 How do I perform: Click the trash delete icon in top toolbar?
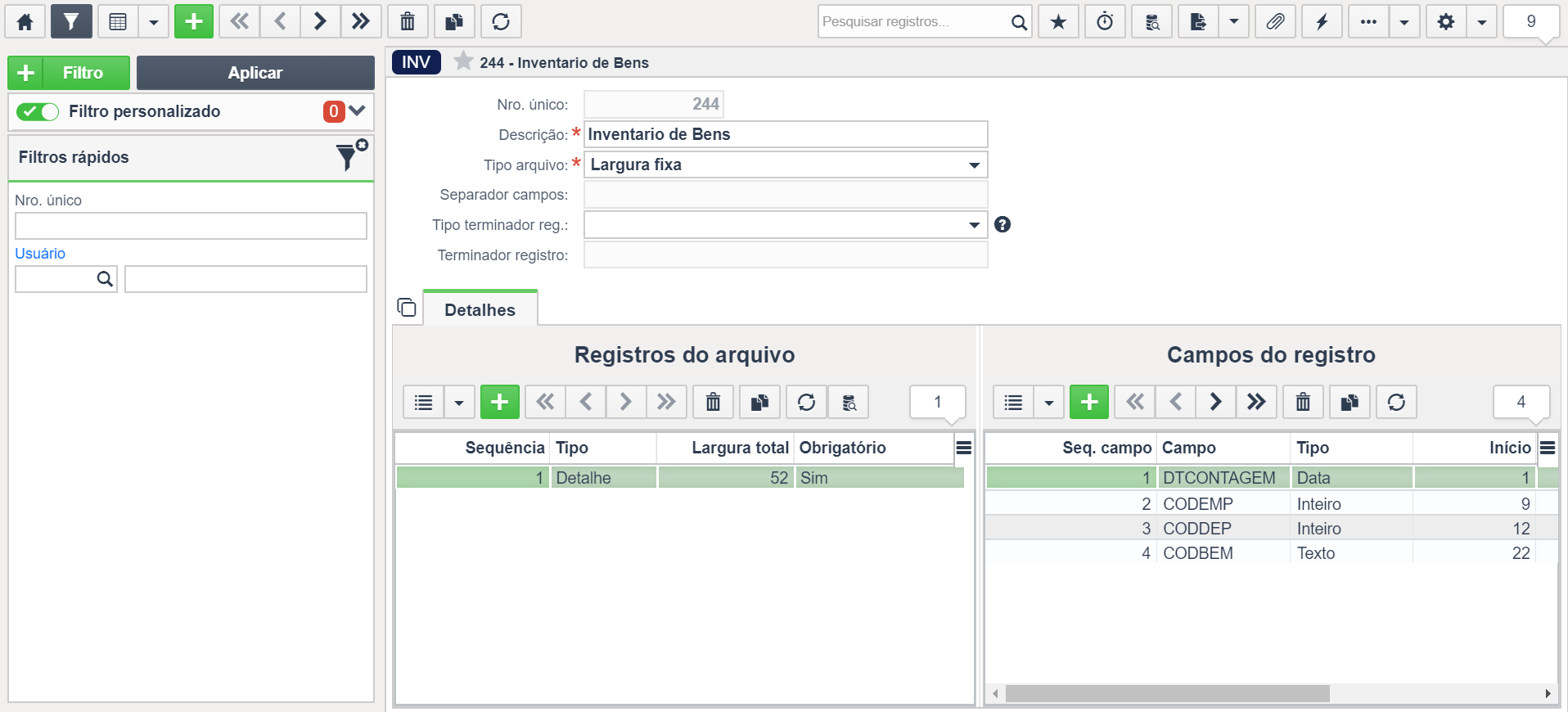[408, 22]
